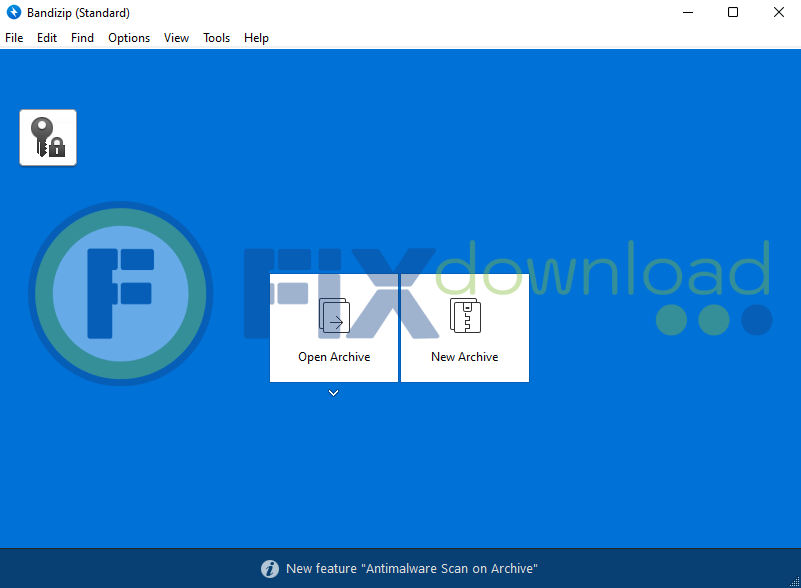
Task: Open the File menu
Action: pos(14,38)
